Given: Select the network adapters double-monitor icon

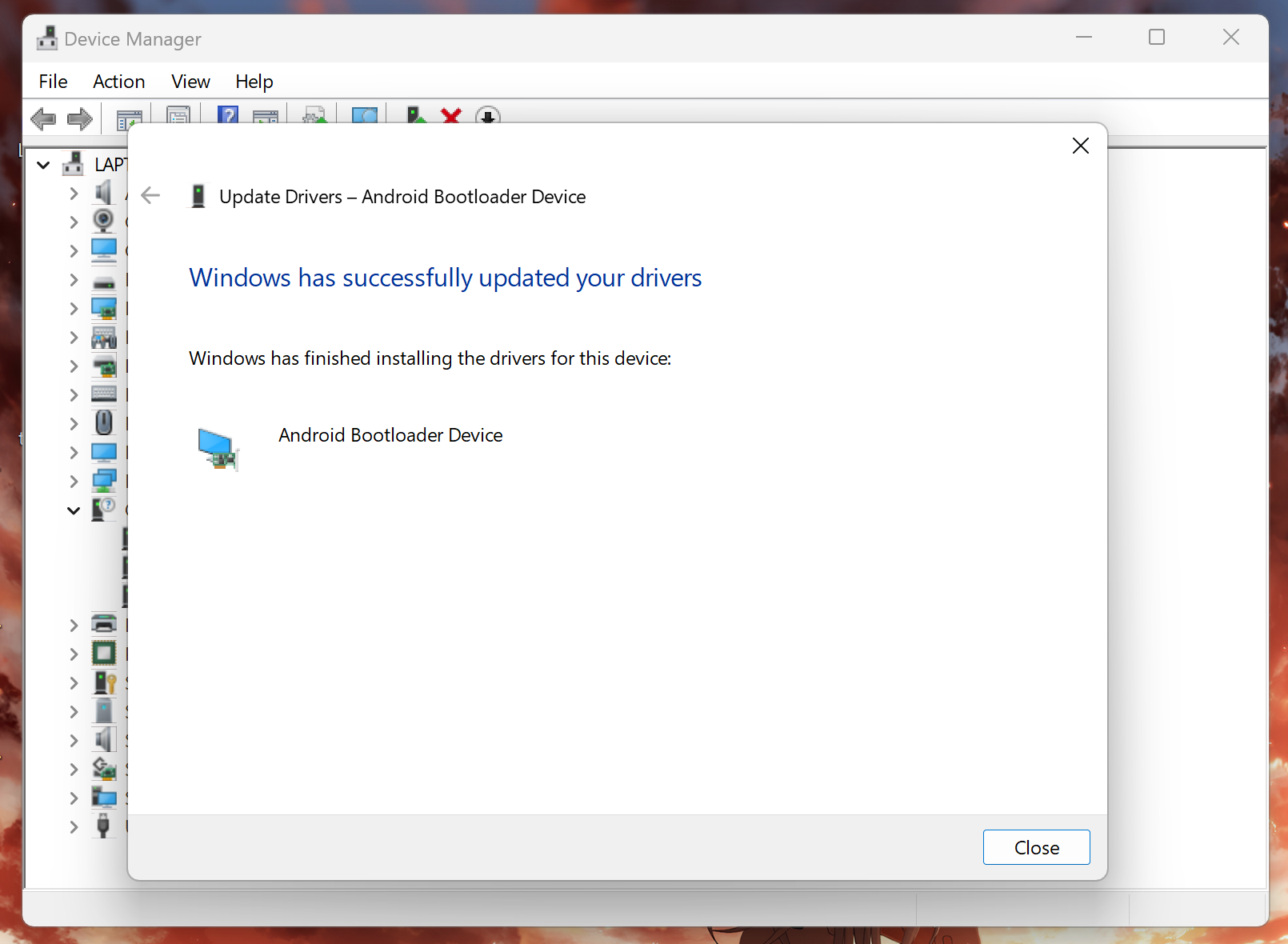Looking at the screenshot, I should point(104,481).
